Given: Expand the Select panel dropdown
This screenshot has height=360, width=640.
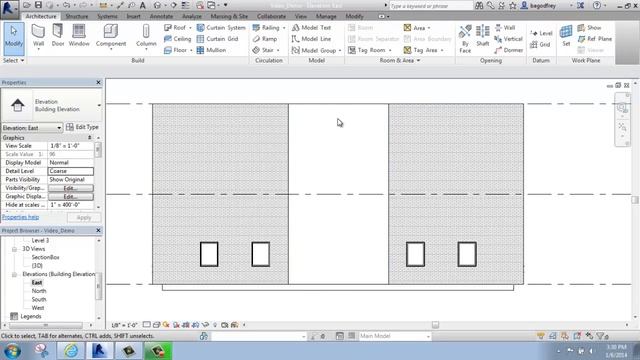Looking at the screenshot, I should (13, 60).
